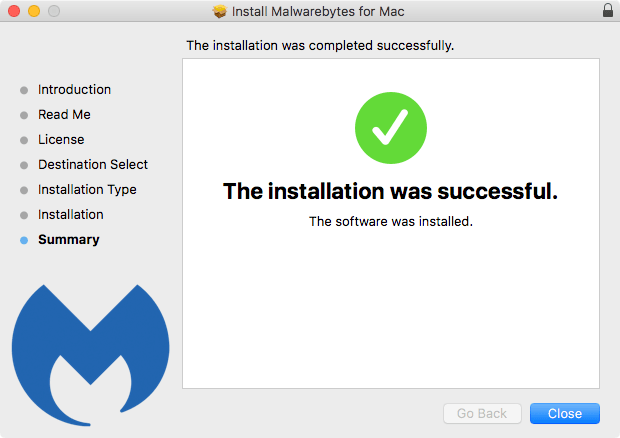Screen dimensions: 620x438
Task: Select the Installation step
Action: [71, 215]
